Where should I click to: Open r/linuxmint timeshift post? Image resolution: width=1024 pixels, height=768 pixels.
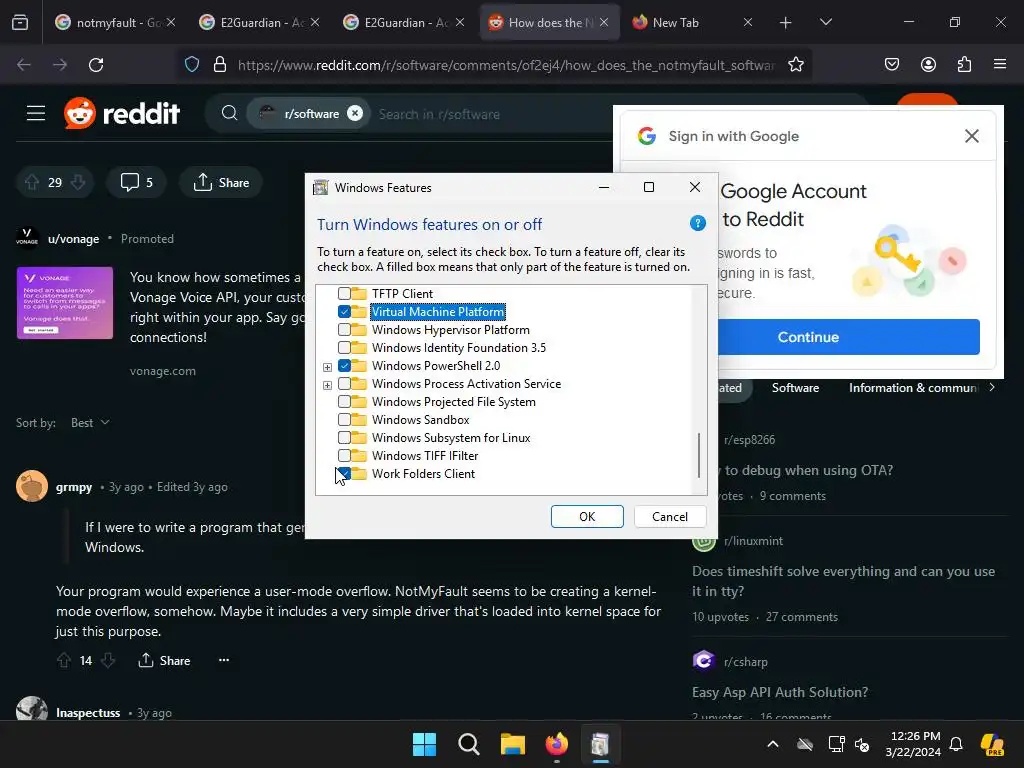click(x=843, y=581)
